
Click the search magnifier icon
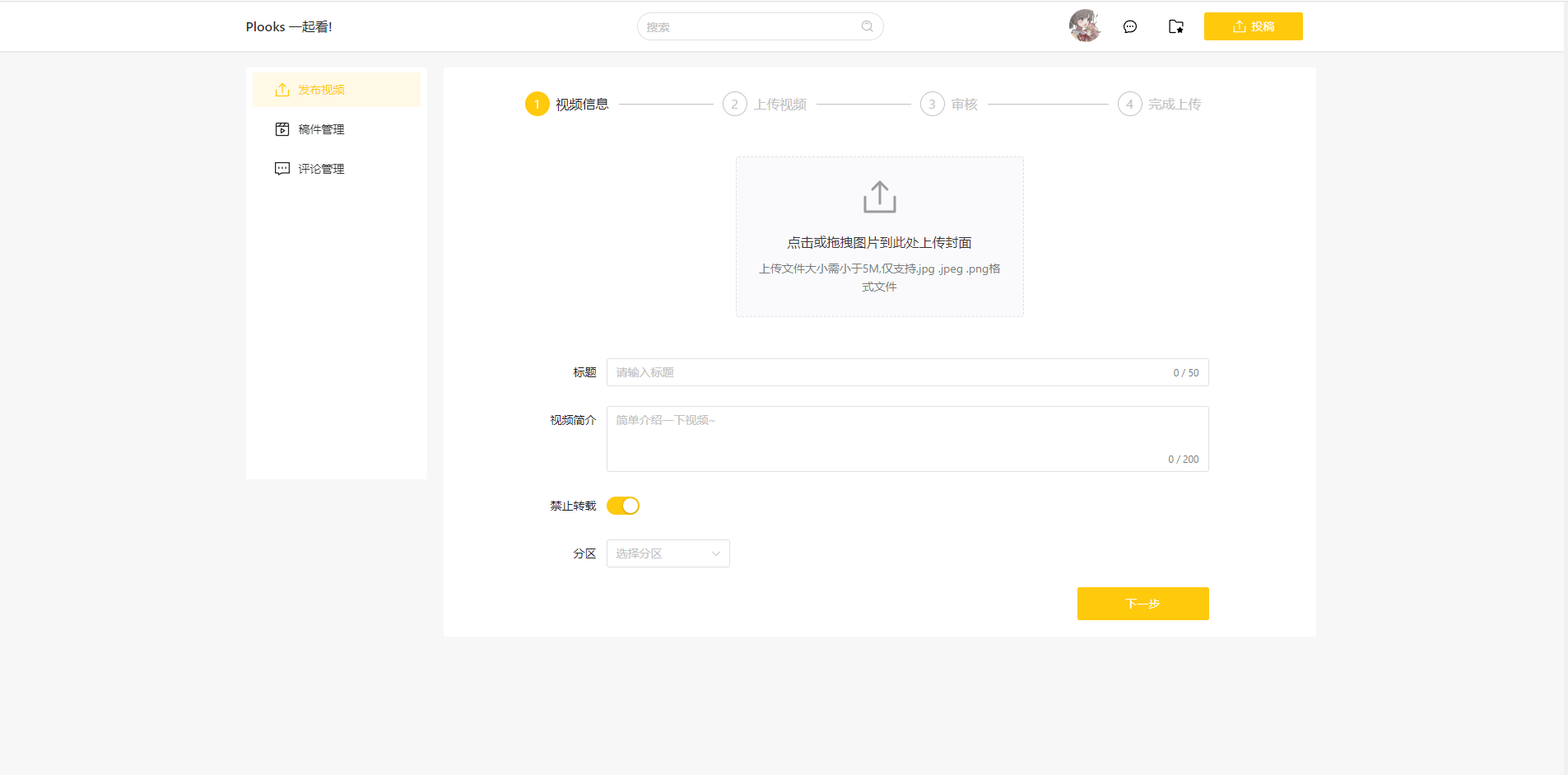(867, 26)
